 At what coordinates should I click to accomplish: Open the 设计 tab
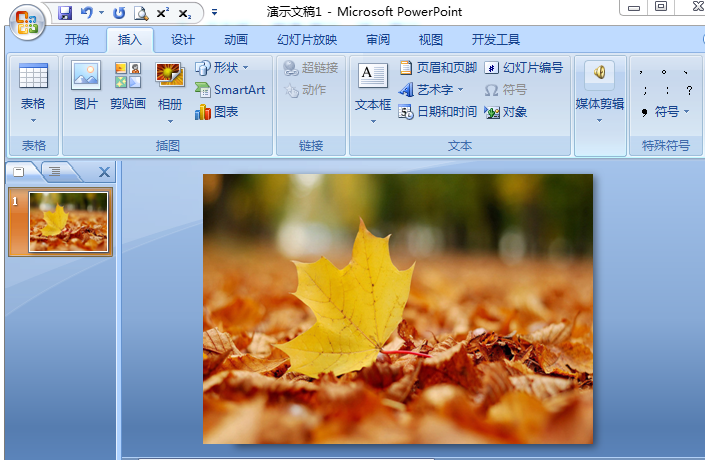click(x=183, y=40)
